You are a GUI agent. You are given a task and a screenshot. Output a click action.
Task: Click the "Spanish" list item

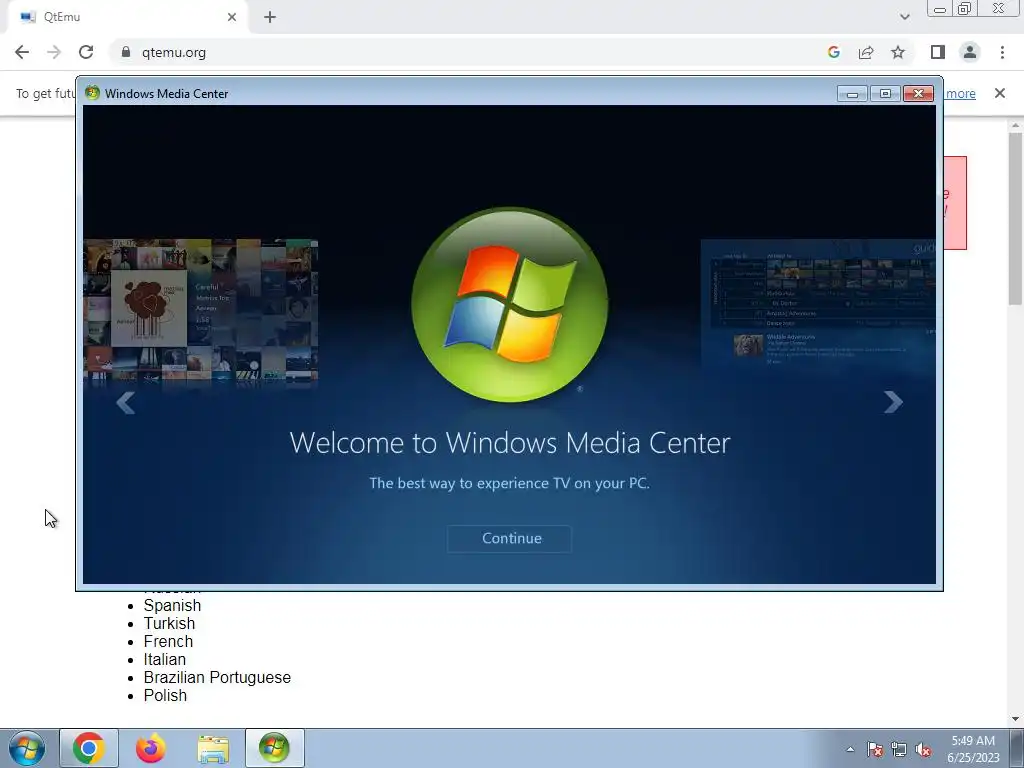pyautogui.click(x=172, y=605)
